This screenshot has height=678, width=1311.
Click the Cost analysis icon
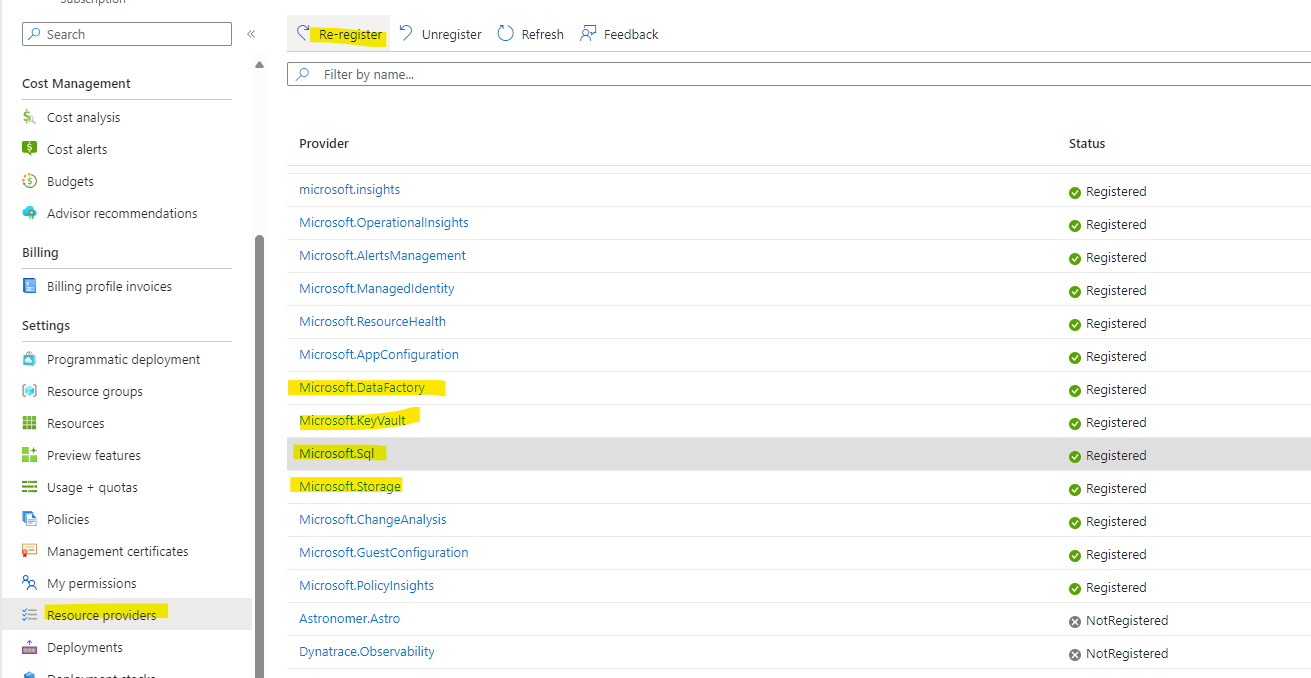point(29,117)
